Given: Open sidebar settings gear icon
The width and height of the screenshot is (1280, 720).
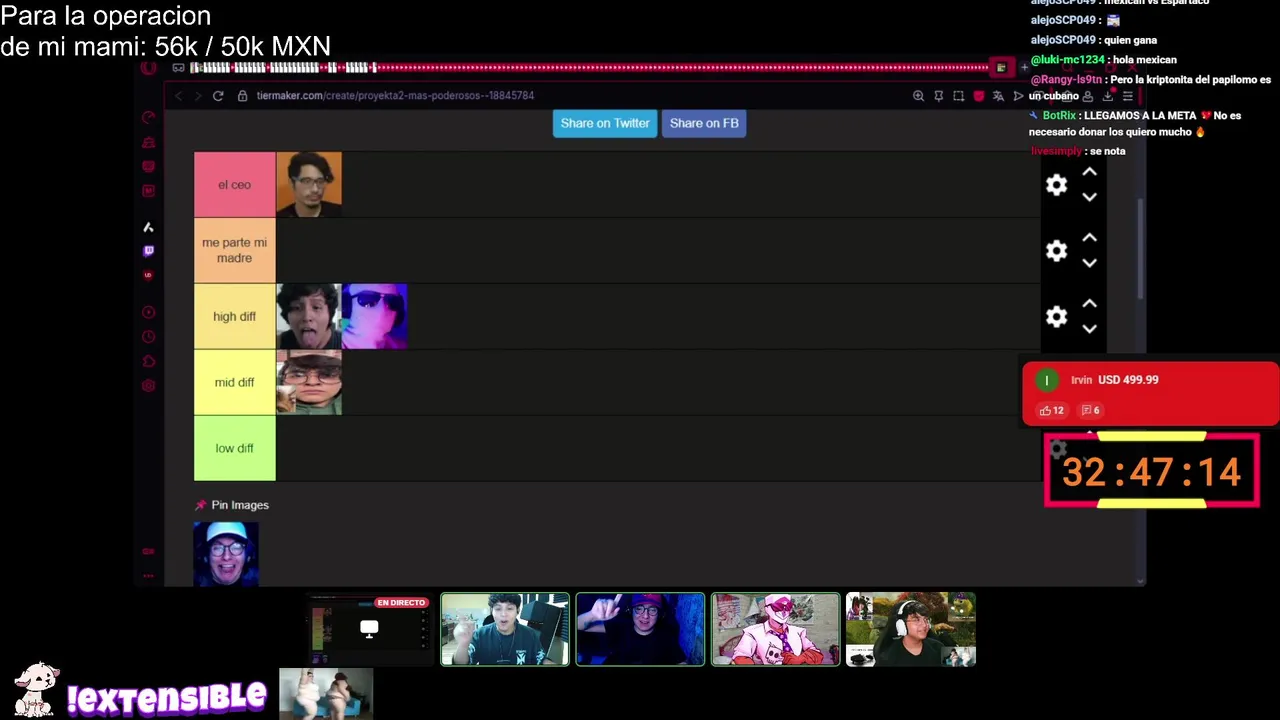Looking at the screenshot, I should click(x=149, y=386).
